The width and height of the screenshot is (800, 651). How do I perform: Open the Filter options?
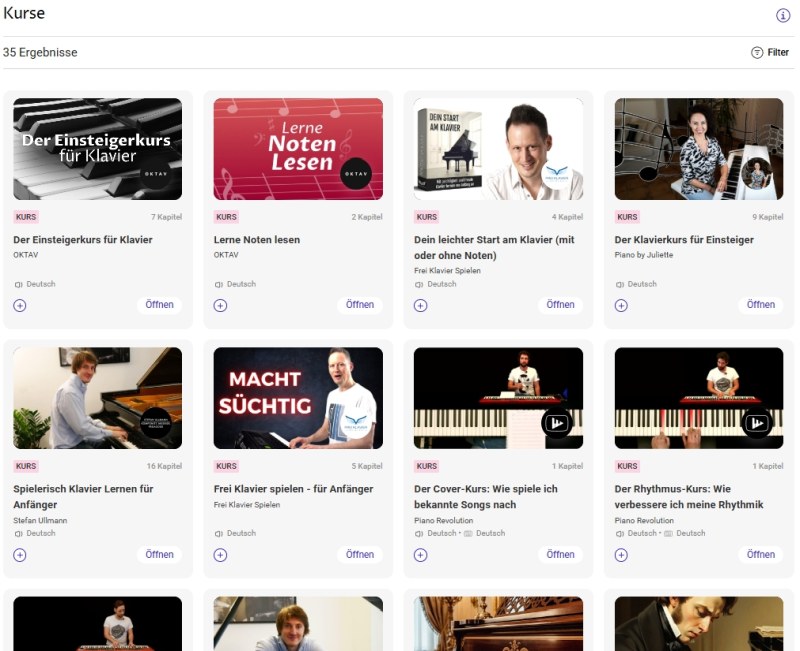pos(770,51)
